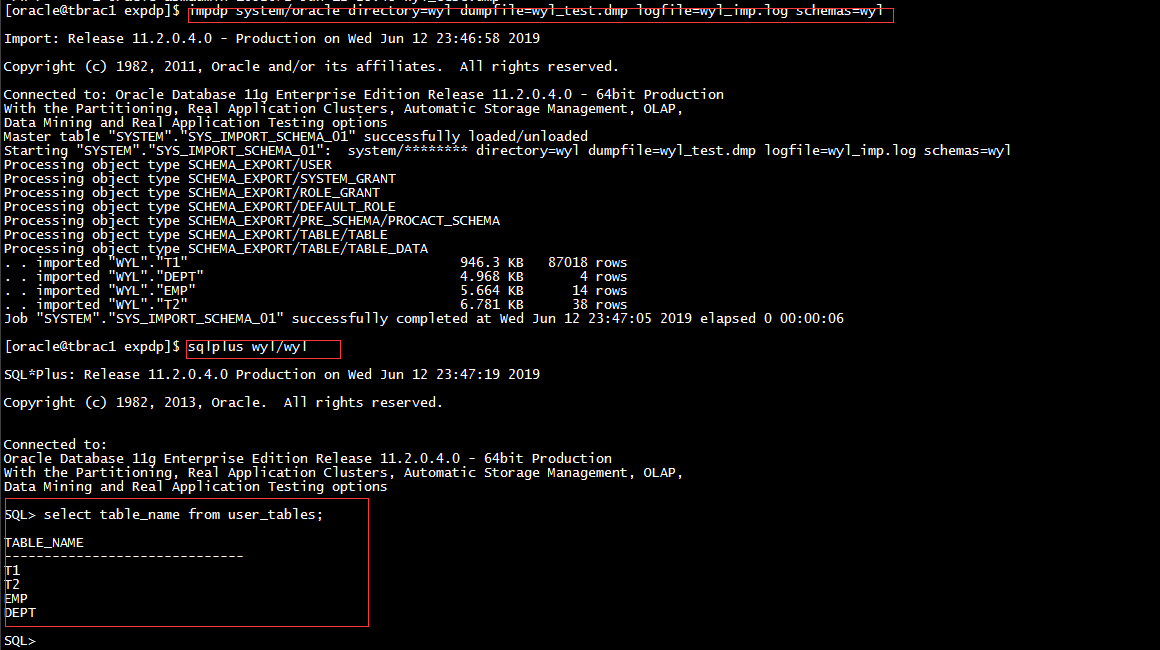
Task: Click the EMP table name in results
Action: [17, 598]
